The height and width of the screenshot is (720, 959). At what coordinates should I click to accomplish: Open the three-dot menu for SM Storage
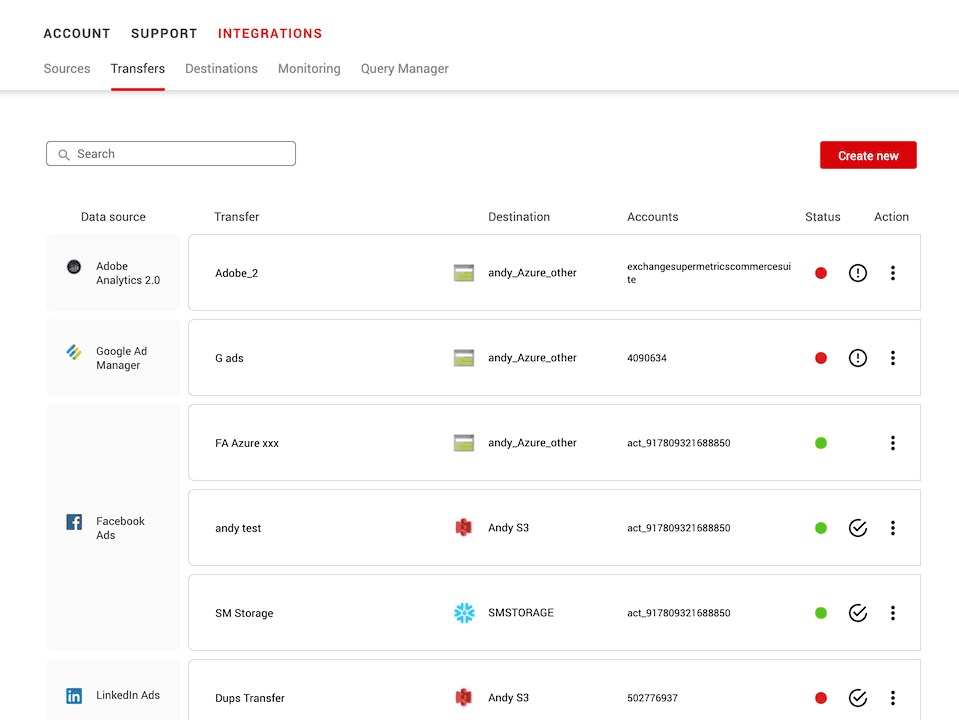[893, 613]
